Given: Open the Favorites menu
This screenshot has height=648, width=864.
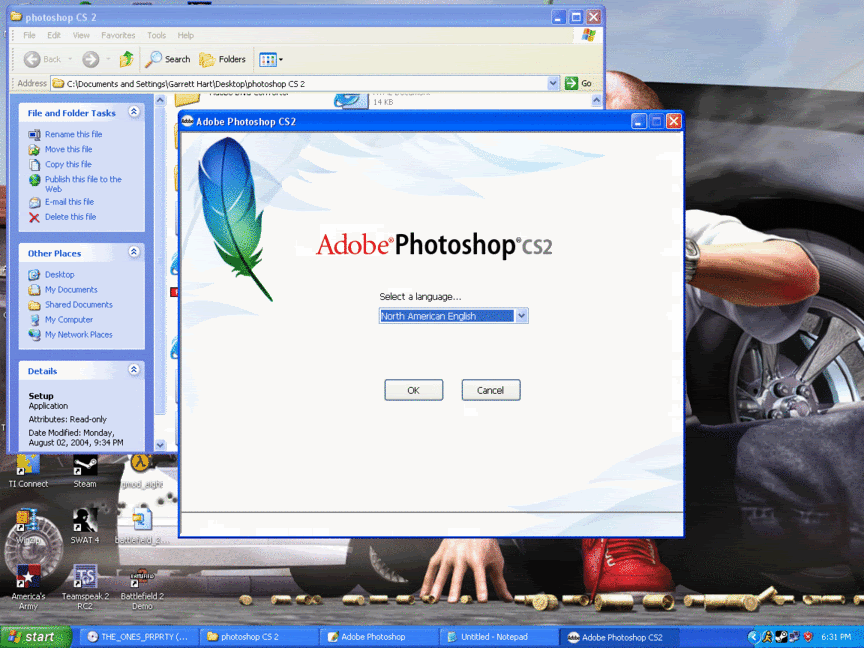Looking at the screenshot, I should pos(118,35).
